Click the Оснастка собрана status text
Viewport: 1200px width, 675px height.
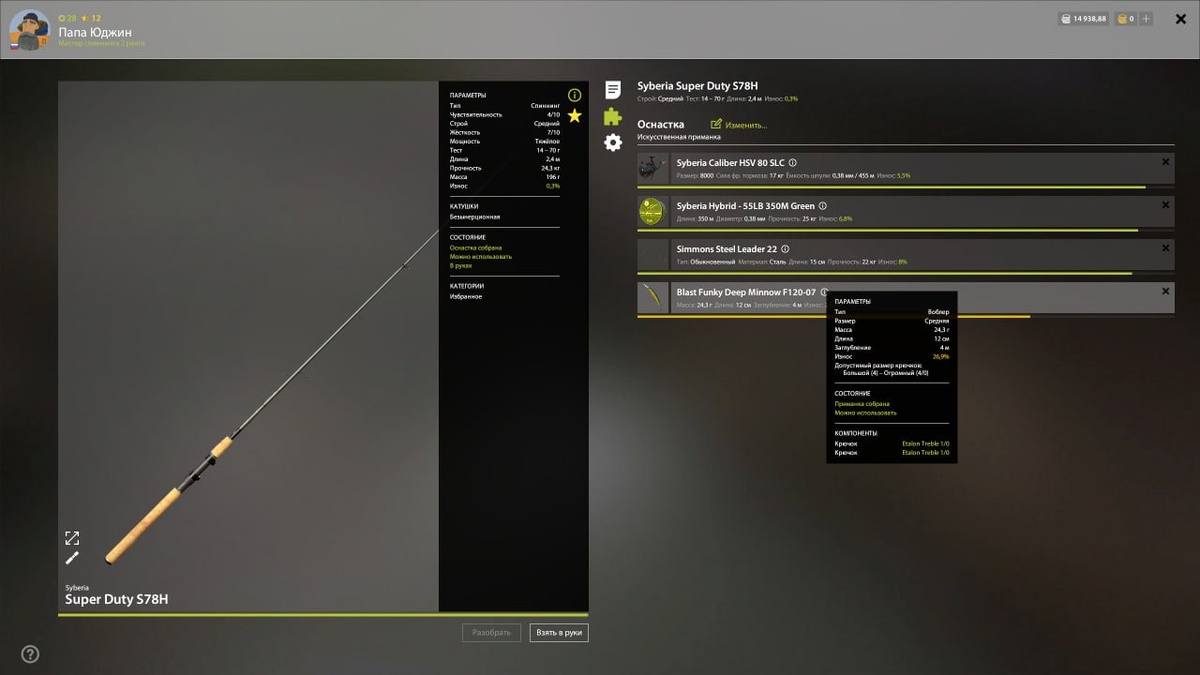coord(476,247)
